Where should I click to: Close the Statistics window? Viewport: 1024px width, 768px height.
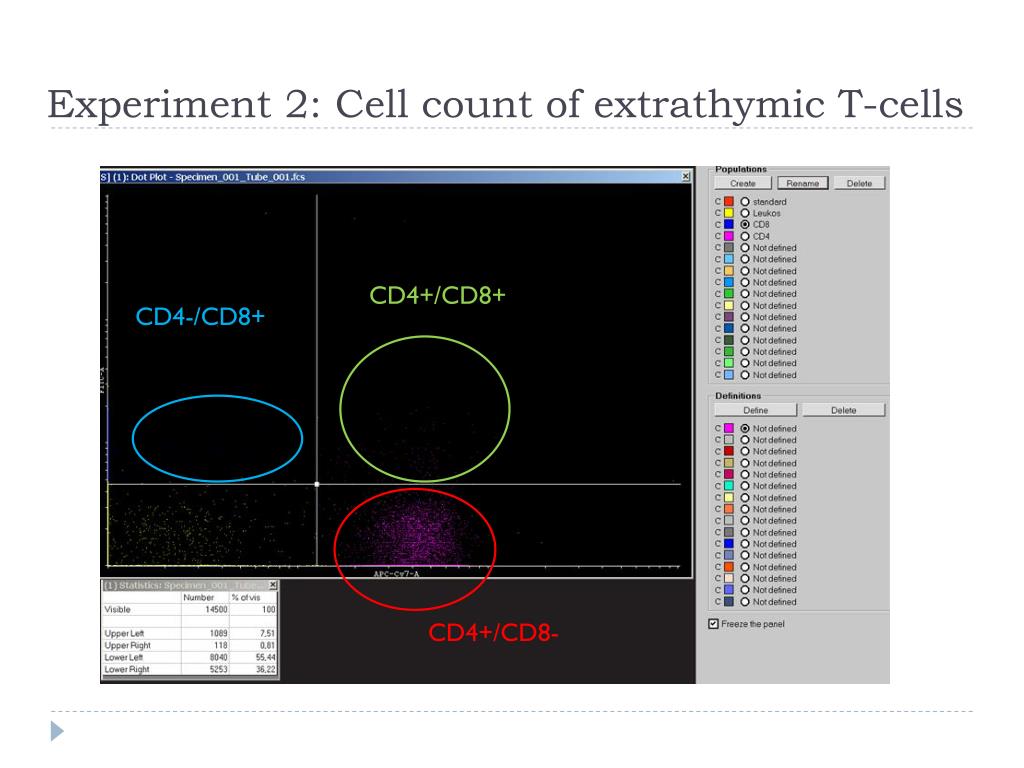(273, 585)
